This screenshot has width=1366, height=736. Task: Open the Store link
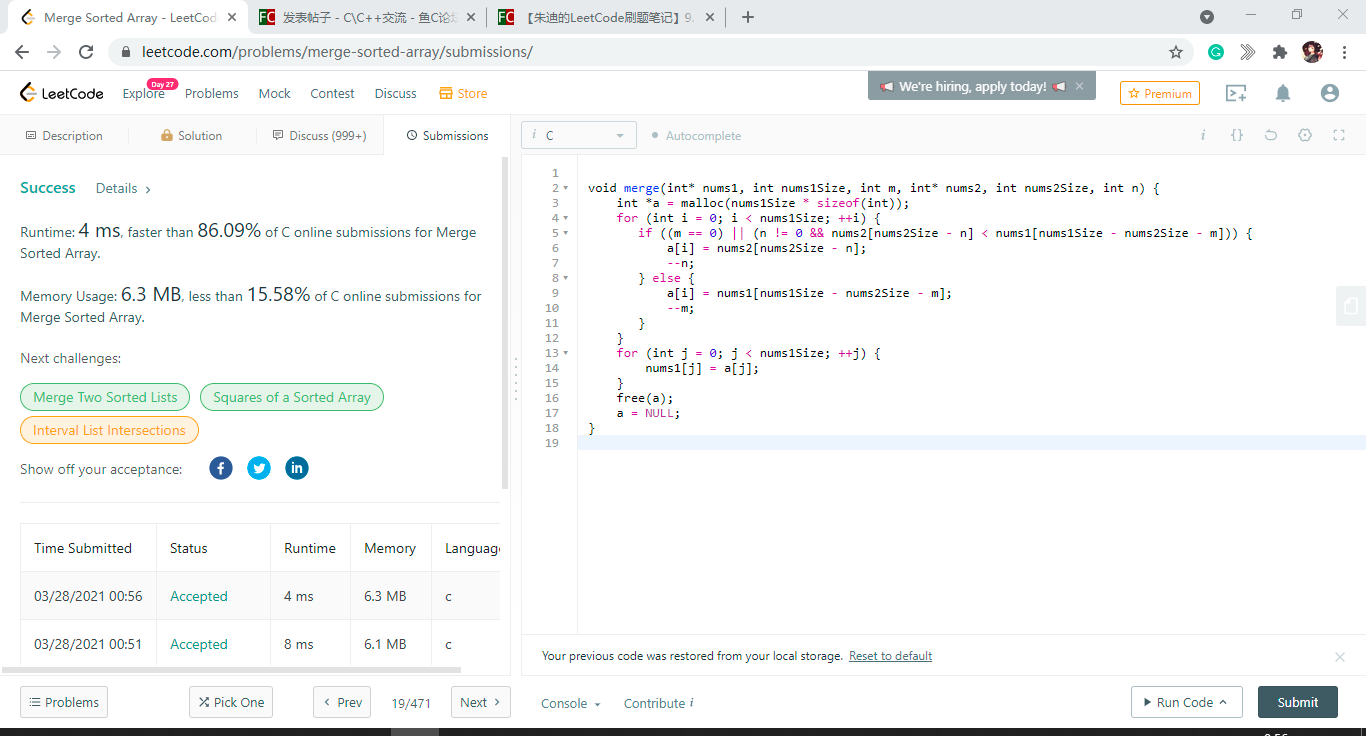(463, 93)
